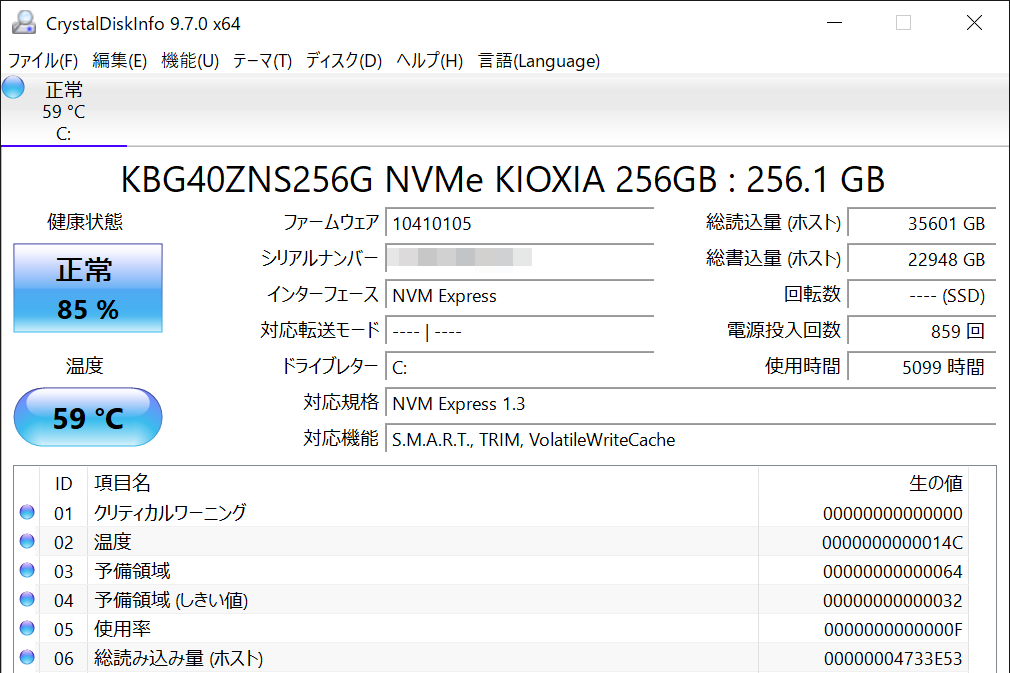The image size is (1010, 673).
Task: Click the ID column header
Action: pyautogui.click(x=63, y=483)
